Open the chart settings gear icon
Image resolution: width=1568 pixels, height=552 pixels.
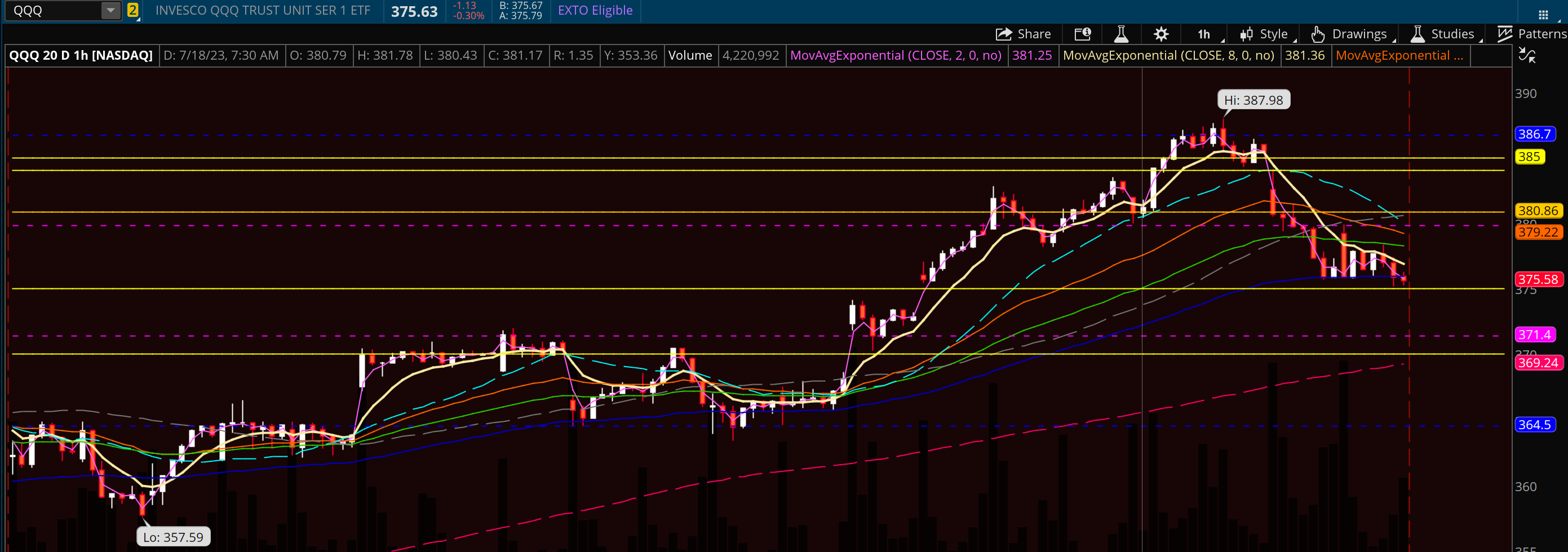pos(1162,33)
